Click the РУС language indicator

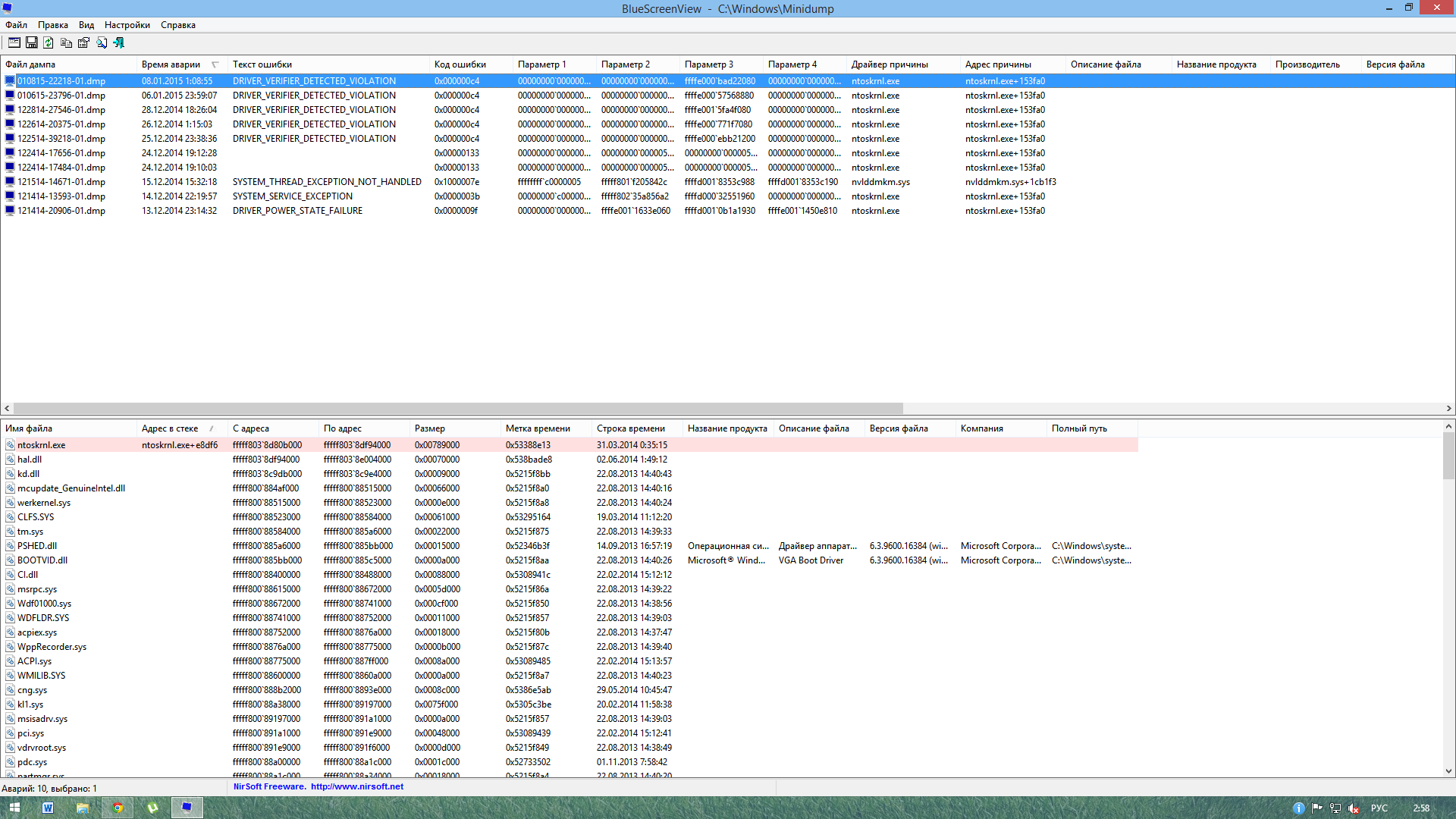tap(1379, 808)
